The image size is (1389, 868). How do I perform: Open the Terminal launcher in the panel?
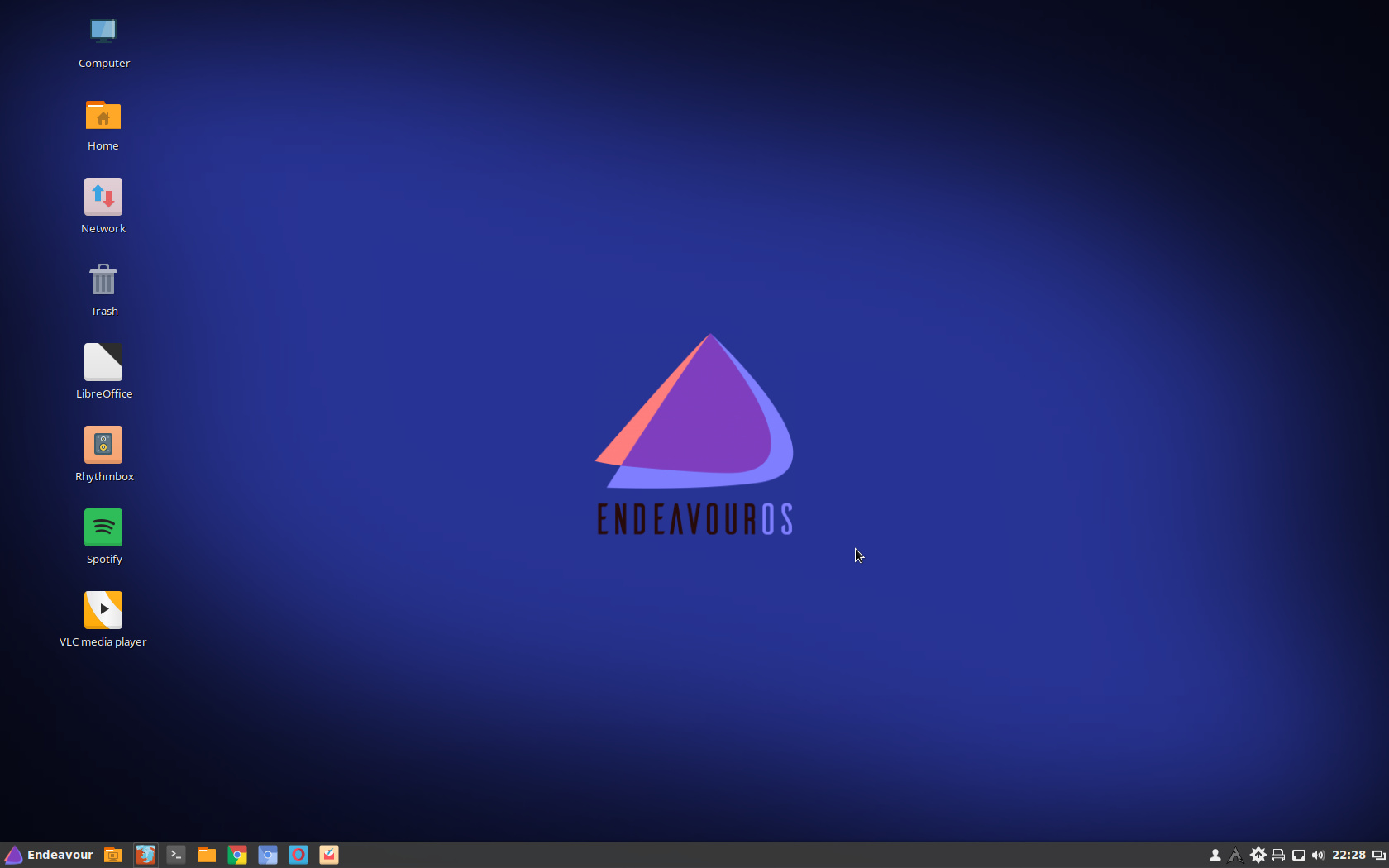coord(176,855)
